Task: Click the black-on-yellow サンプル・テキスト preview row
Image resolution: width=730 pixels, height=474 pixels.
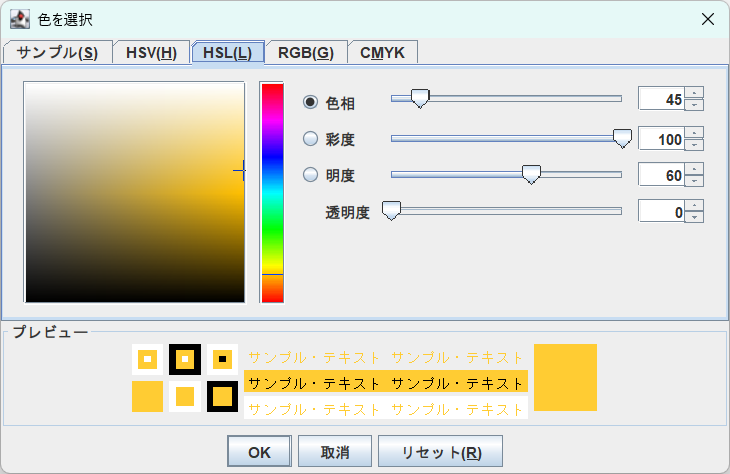Action: point(386,383)
